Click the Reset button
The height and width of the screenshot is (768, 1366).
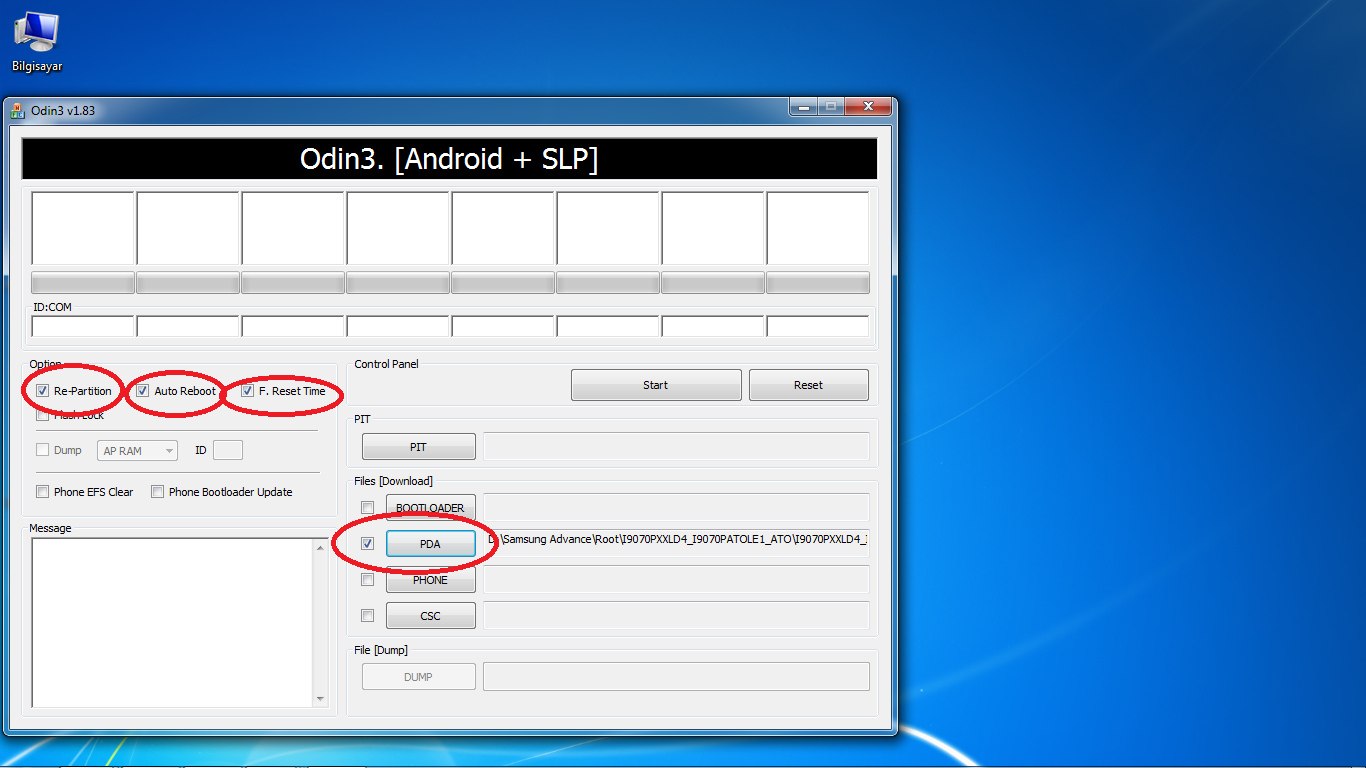809,385
